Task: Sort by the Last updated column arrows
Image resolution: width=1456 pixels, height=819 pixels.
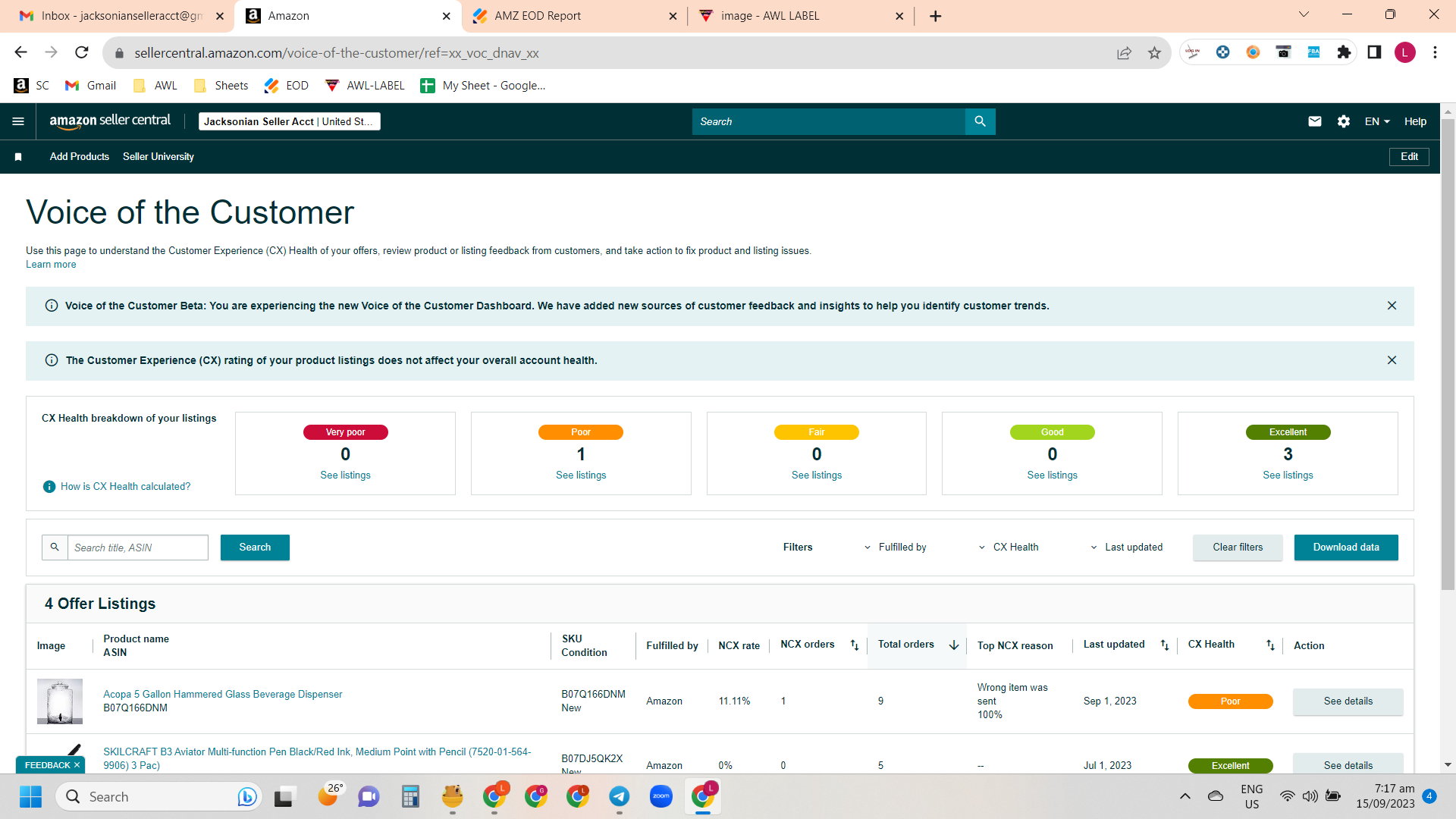Action: coord(1165,645)
